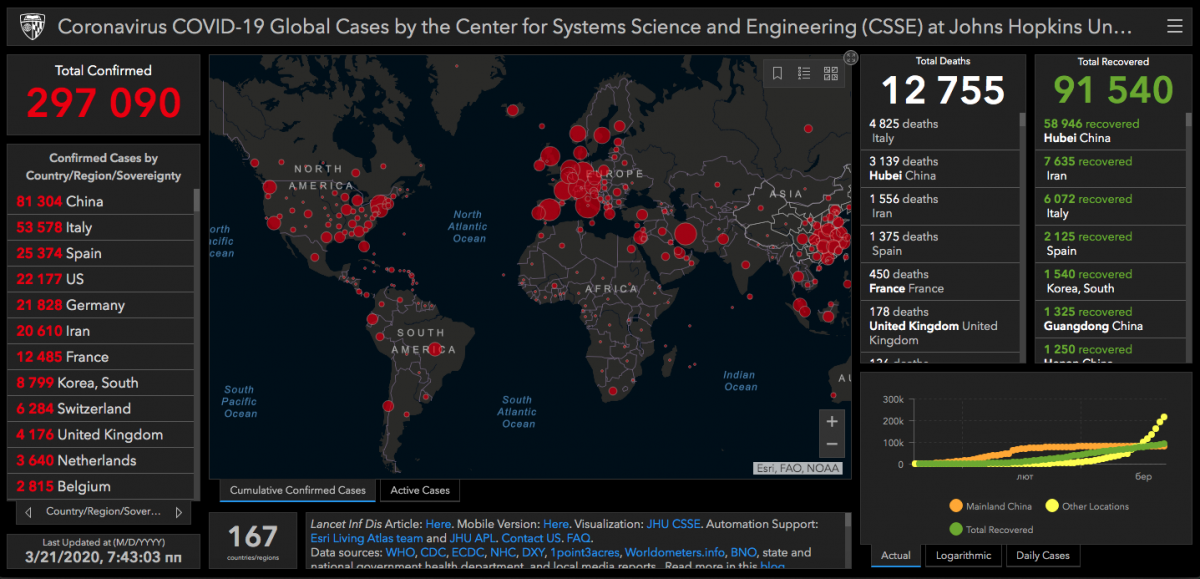The image size is (1200, 579).
Task: Open the basemap gallery grid icon
Action: point(831,73)
